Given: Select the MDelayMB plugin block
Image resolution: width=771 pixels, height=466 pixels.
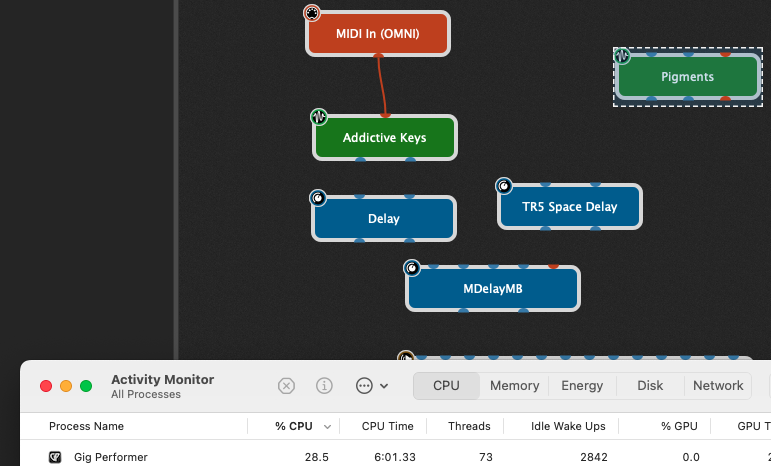Looking at the screenshot, I should click(x=493, y=289).
